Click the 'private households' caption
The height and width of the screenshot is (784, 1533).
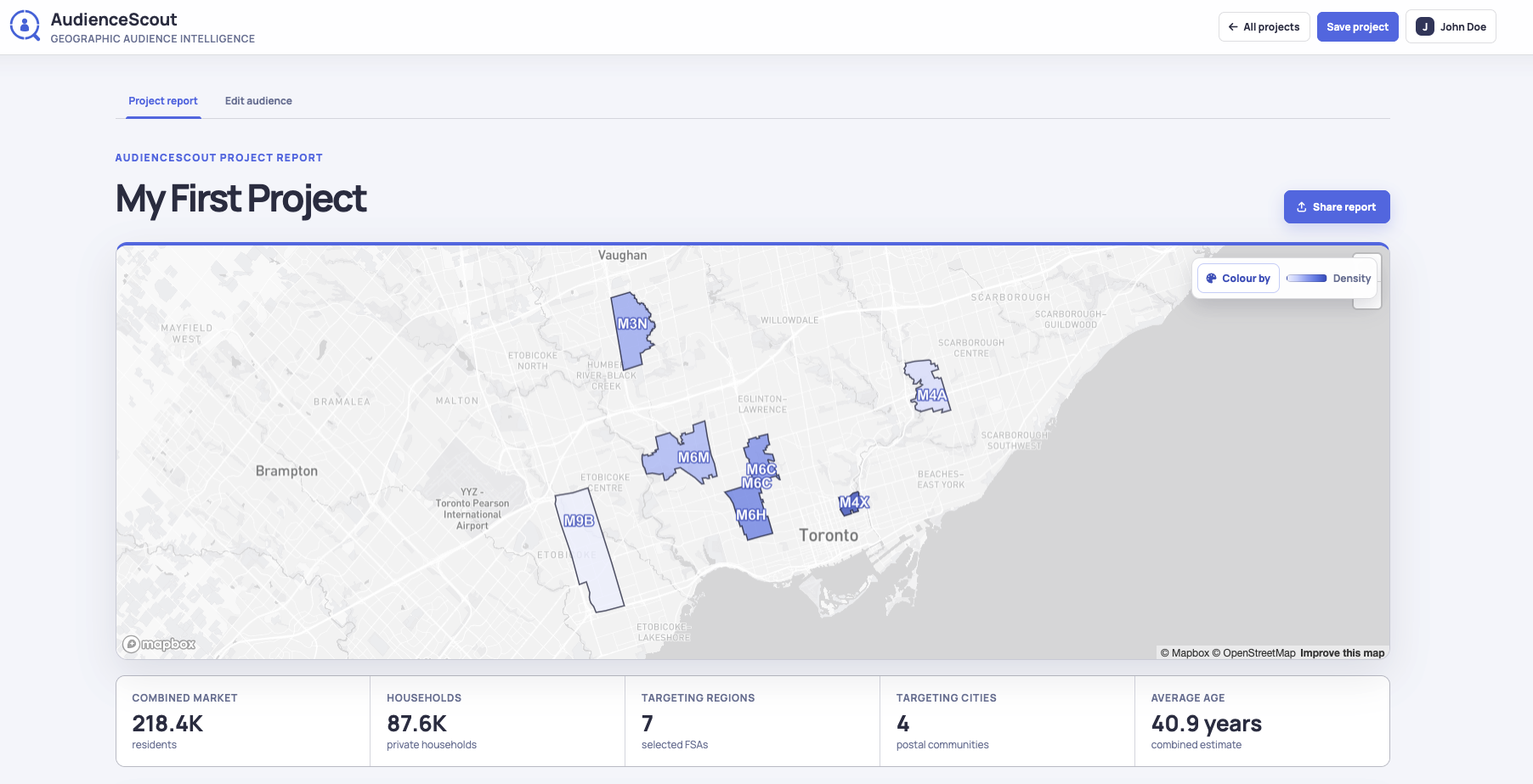[432, 745]
